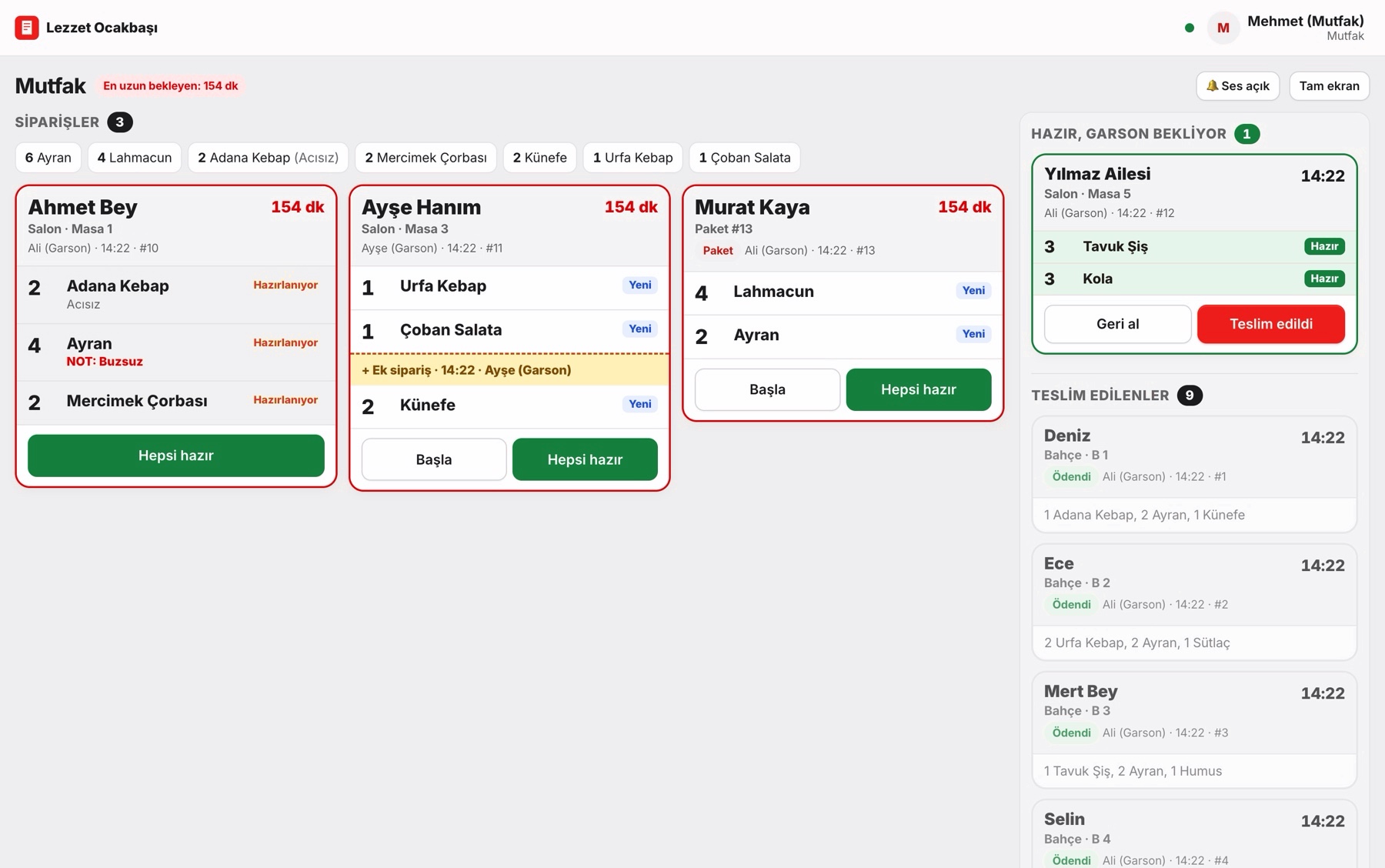
Task: Click the green online status dot
Action: point(1190,28)
